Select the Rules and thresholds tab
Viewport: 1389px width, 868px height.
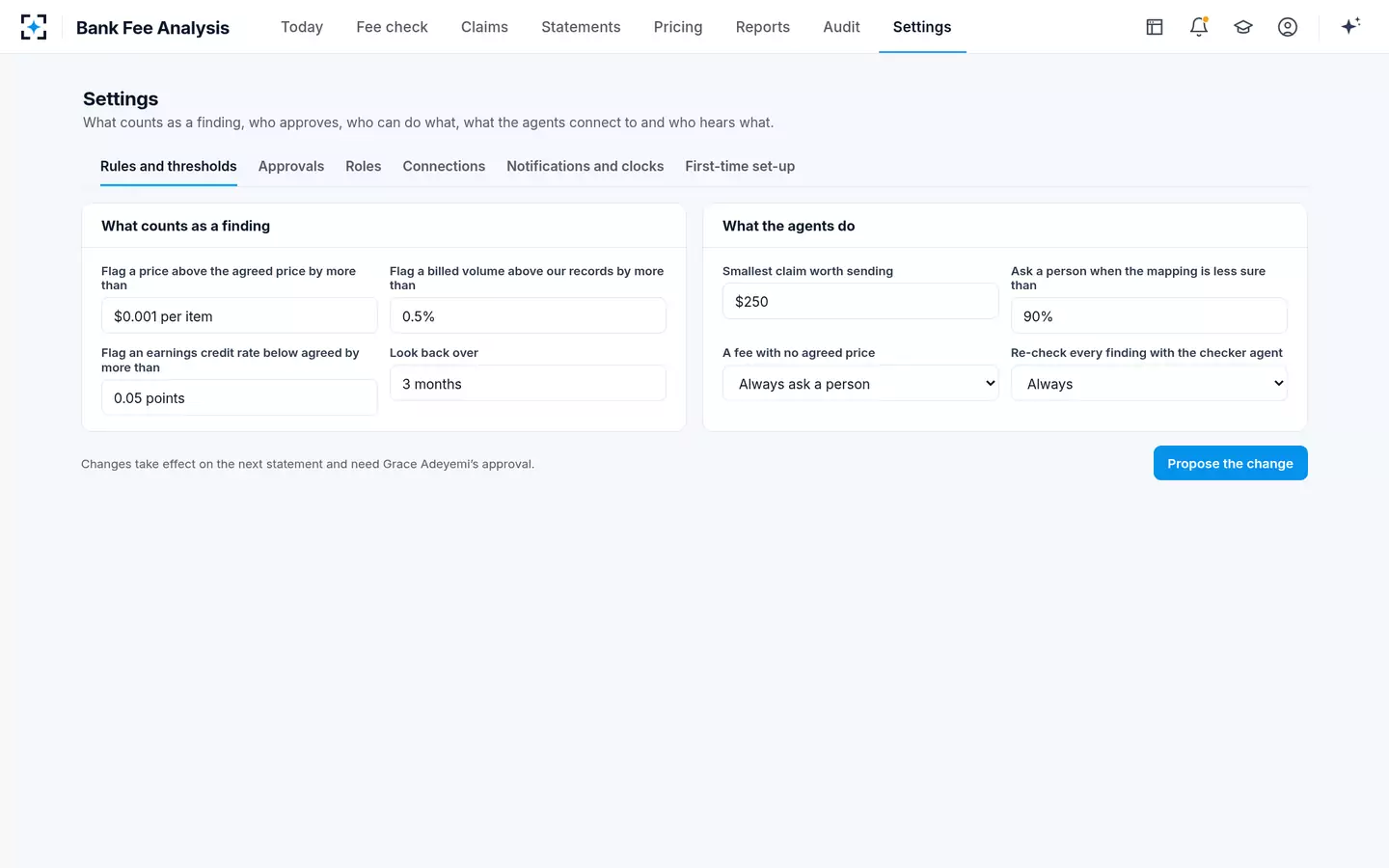(x=169, y=166)
